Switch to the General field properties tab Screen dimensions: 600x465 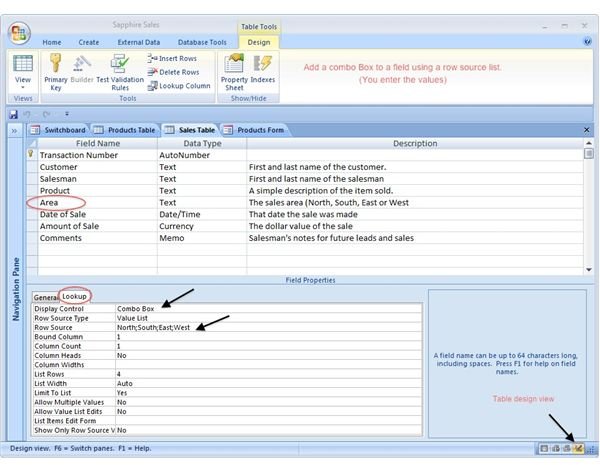pyautogui.click(x=46, y=297)
